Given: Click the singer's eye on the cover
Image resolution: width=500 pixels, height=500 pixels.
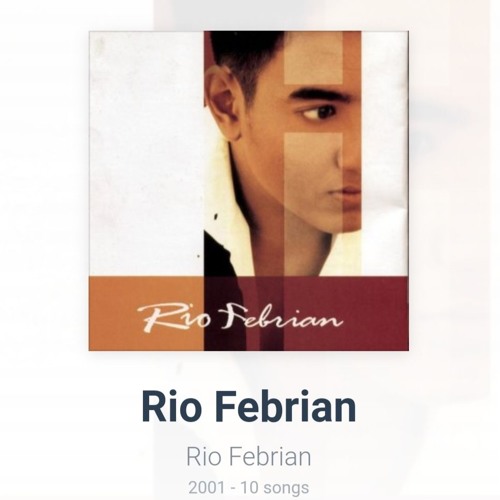Looking at the screenshot, I should point(319,113).
